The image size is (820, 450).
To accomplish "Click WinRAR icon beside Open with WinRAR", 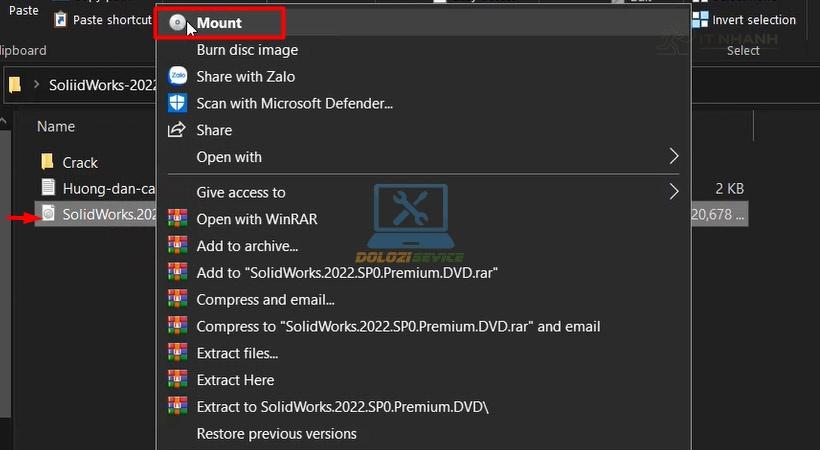I will [x=177, y=219].
